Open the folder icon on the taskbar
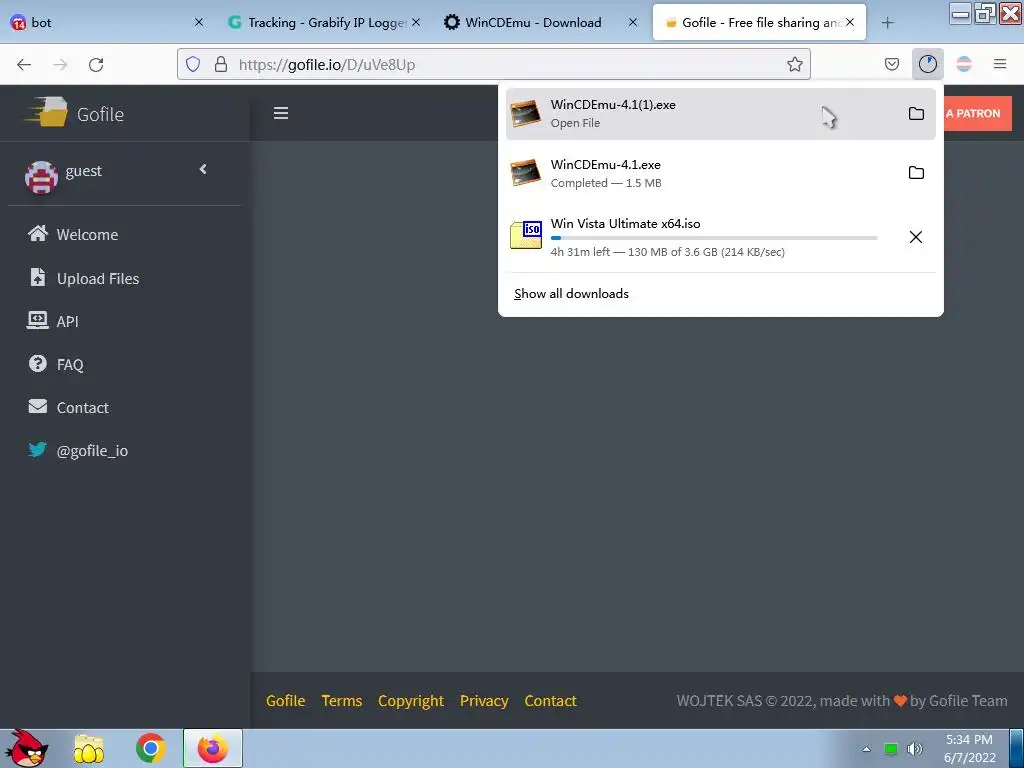Image resolution: width=1024 pixels, height=768 pixels. [x=89, y=748]
